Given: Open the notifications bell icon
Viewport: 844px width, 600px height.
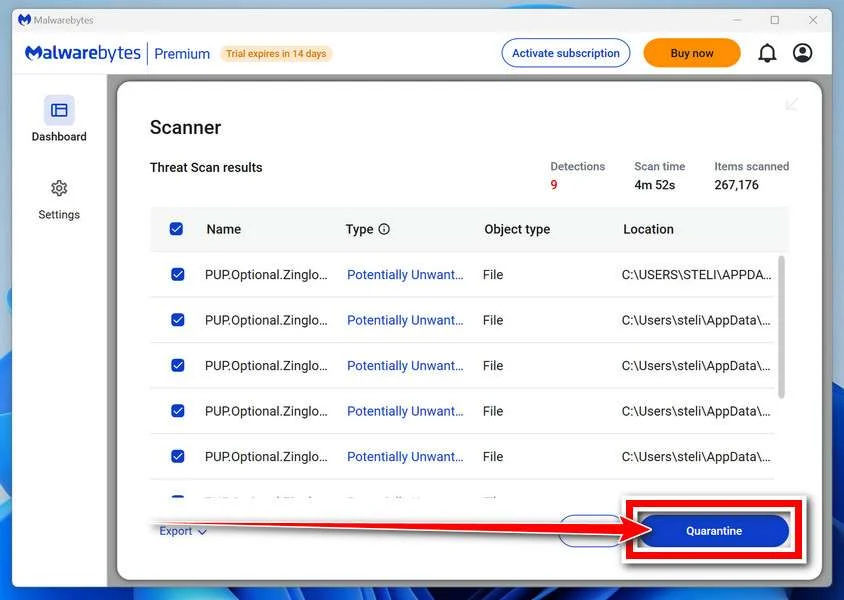Looking at the screenshot, I should coord(767,53).
